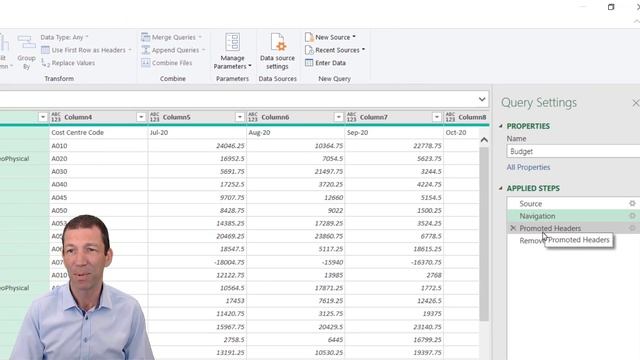This screenshot has height=360, width=640.
Task: Open Column6 filter dropdown
Action: click(338, 117)
